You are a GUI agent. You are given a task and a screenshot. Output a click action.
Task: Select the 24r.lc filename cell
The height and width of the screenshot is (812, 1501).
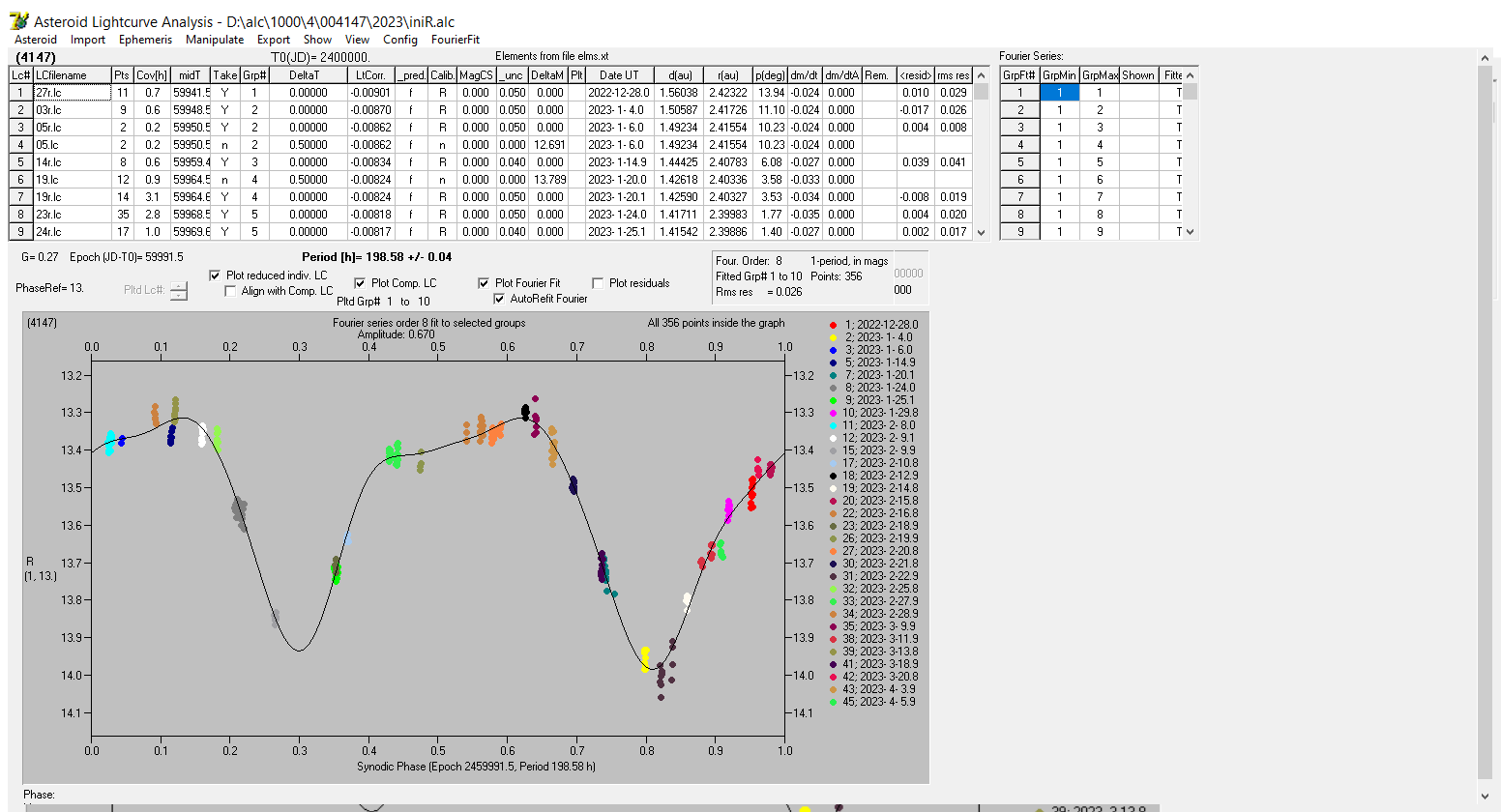(72, 232)
